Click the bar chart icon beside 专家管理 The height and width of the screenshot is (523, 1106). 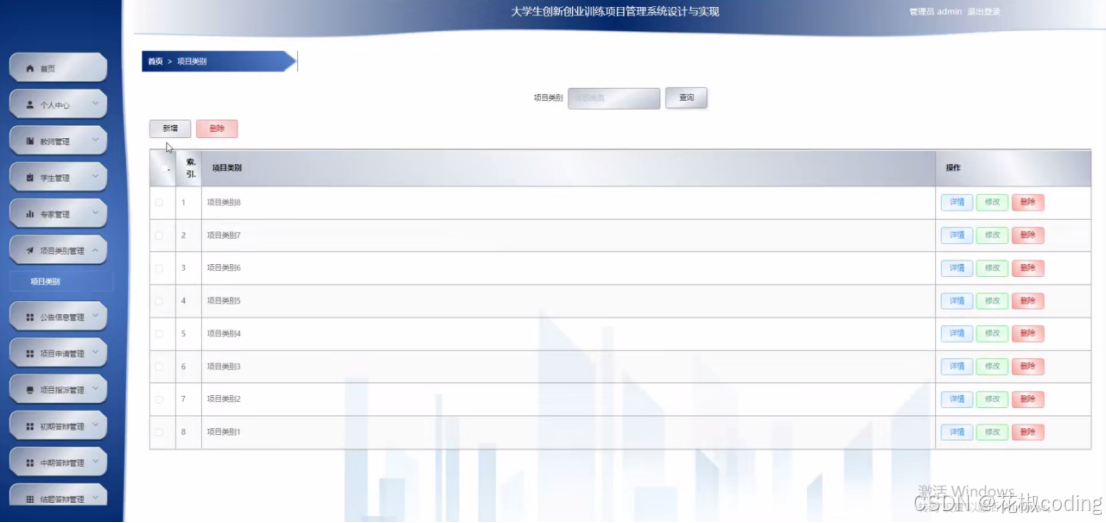tap(30, 214)
